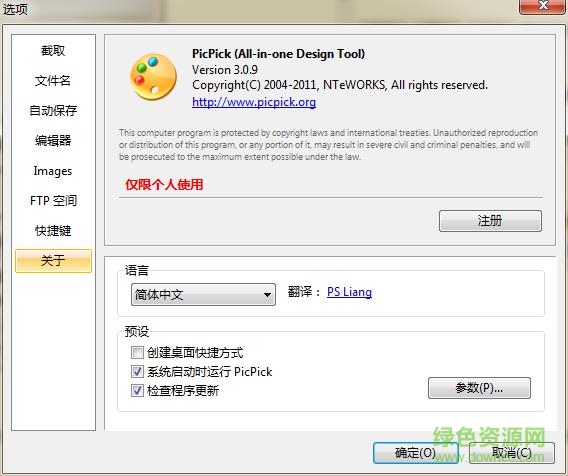Close the 选项 dialog window
Screen dimensions: 568x476
542,6
